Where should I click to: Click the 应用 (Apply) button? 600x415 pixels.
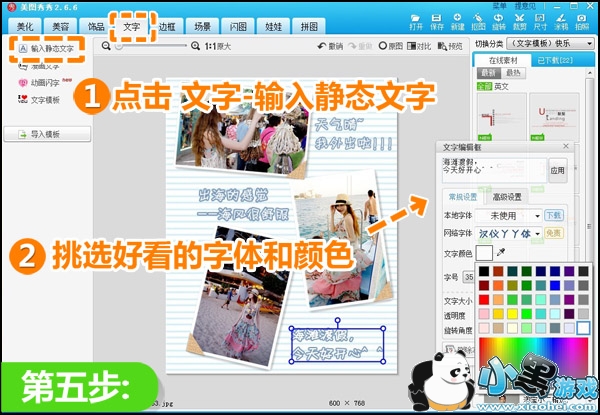click(x=558, y=170)
